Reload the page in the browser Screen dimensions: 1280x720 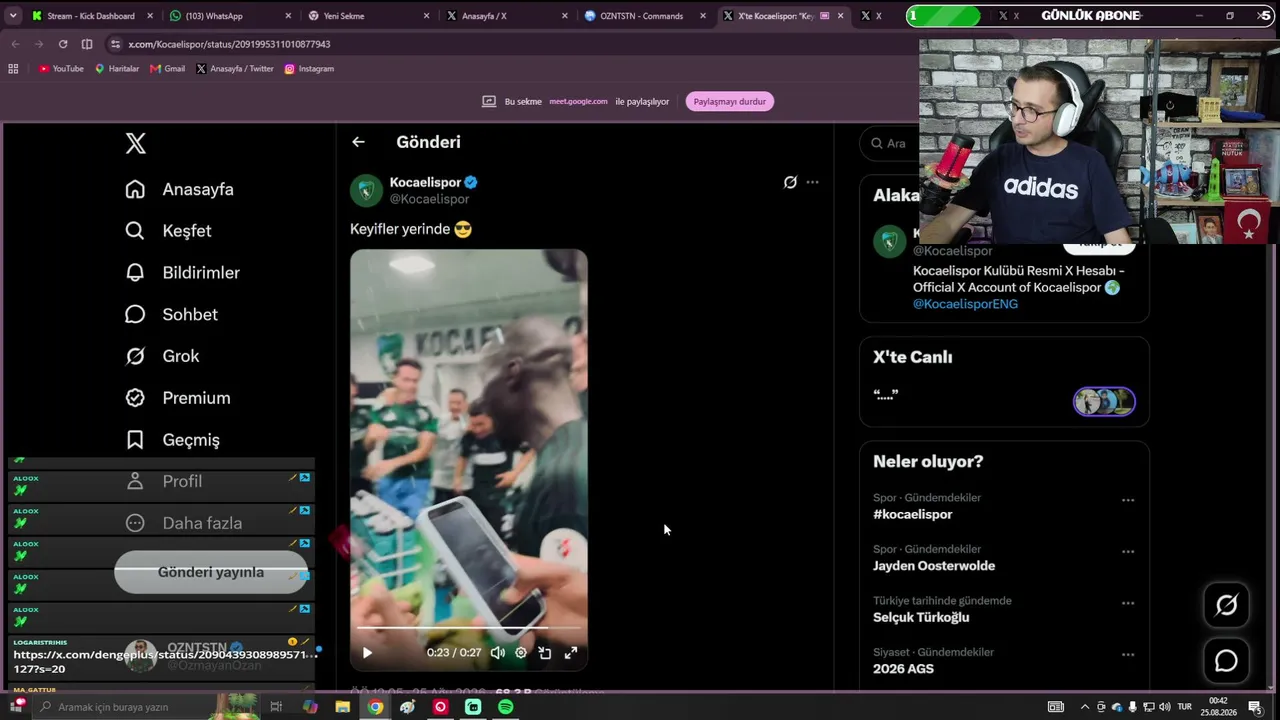pos(63,44)
